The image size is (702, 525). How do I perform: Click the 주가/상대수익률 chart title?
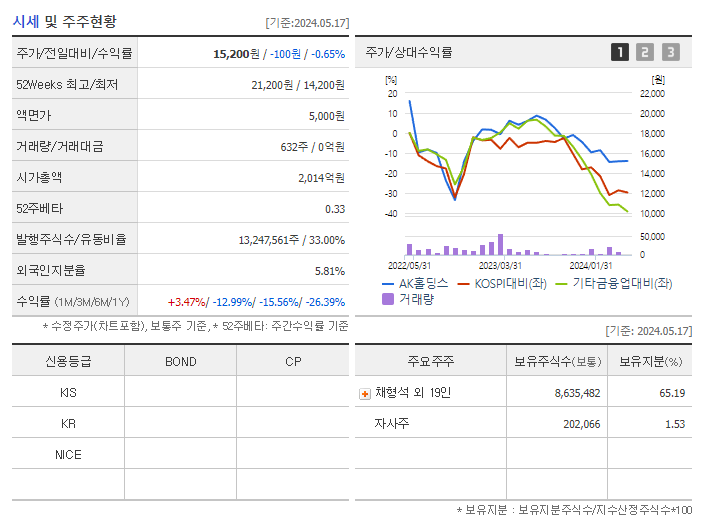click(409, 52)
